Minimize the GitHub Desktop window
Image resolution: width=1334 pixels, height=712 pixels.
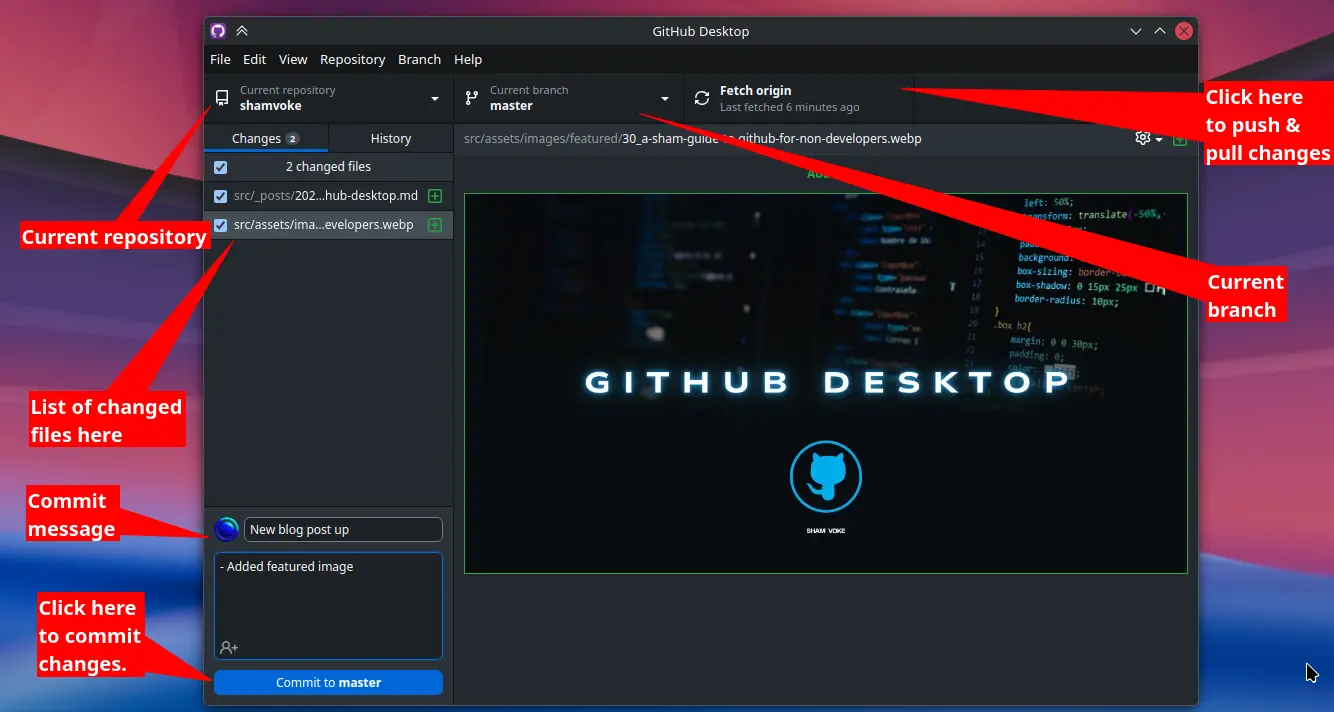click(1136, 31)
